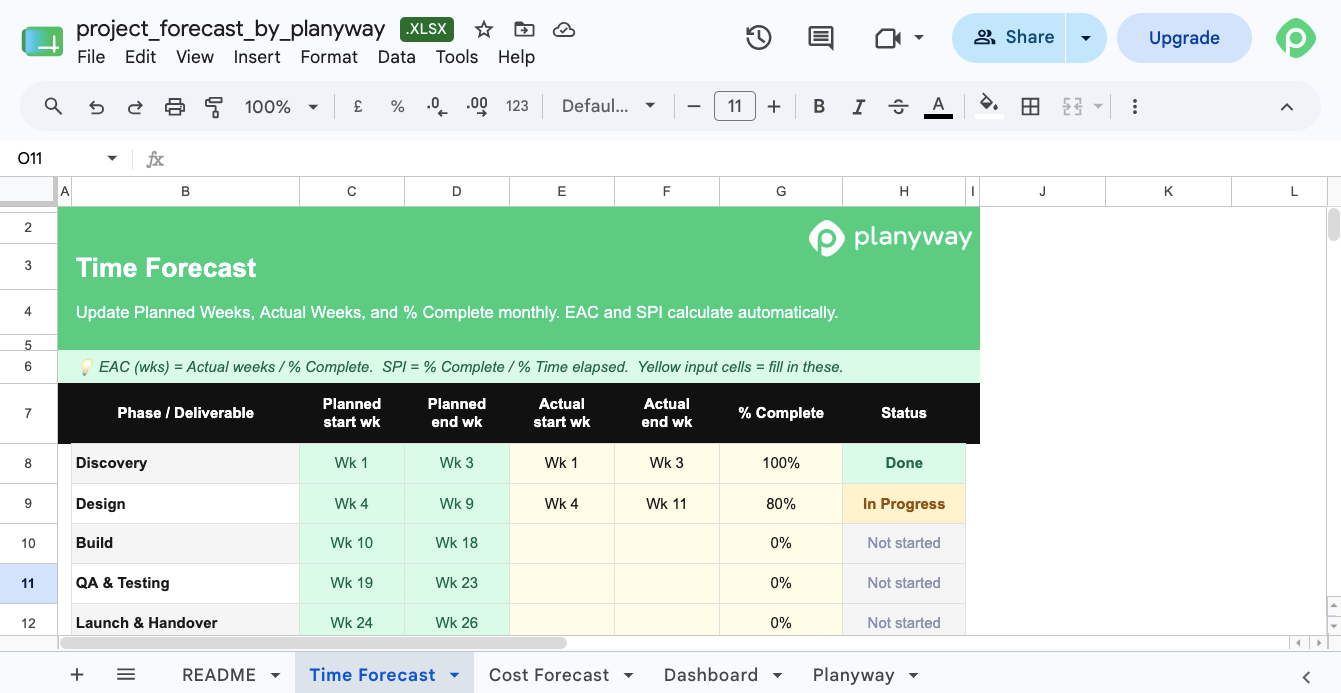Screen dimensions: 1341x693
Task: Click the font size field
Action: (x=734, y=106)
